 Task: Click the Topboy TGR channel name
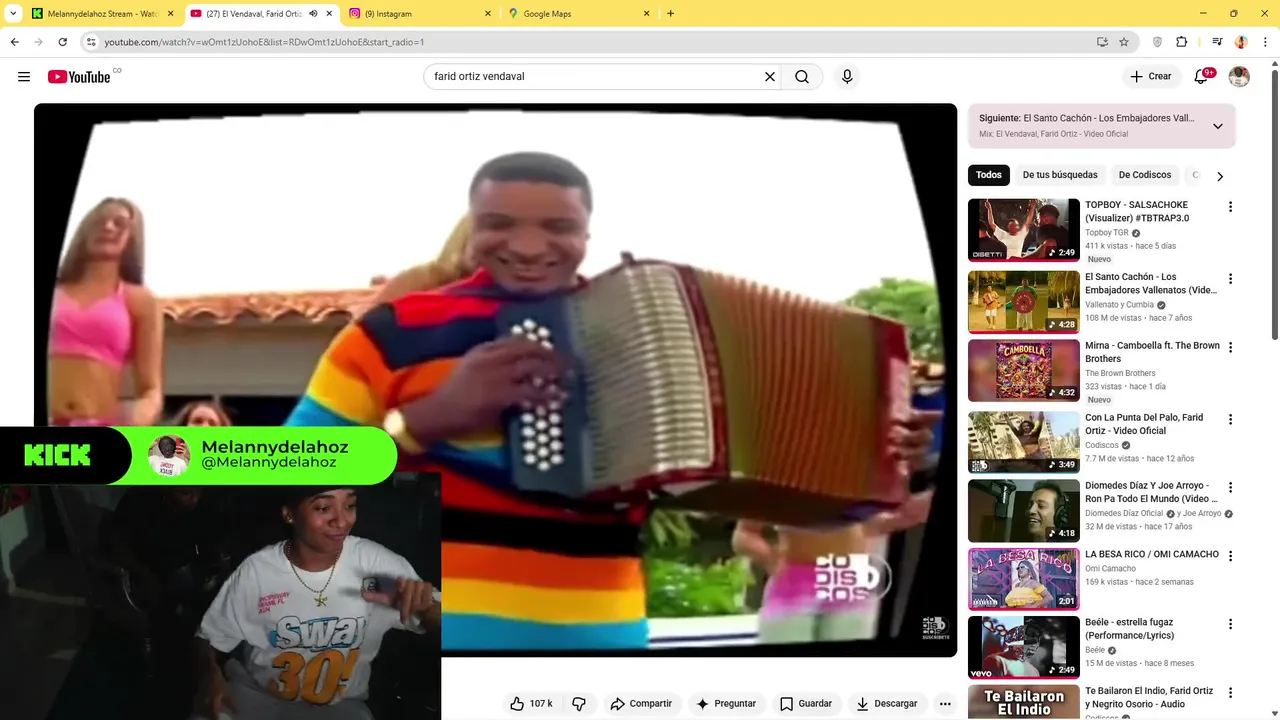point(1107,233)
